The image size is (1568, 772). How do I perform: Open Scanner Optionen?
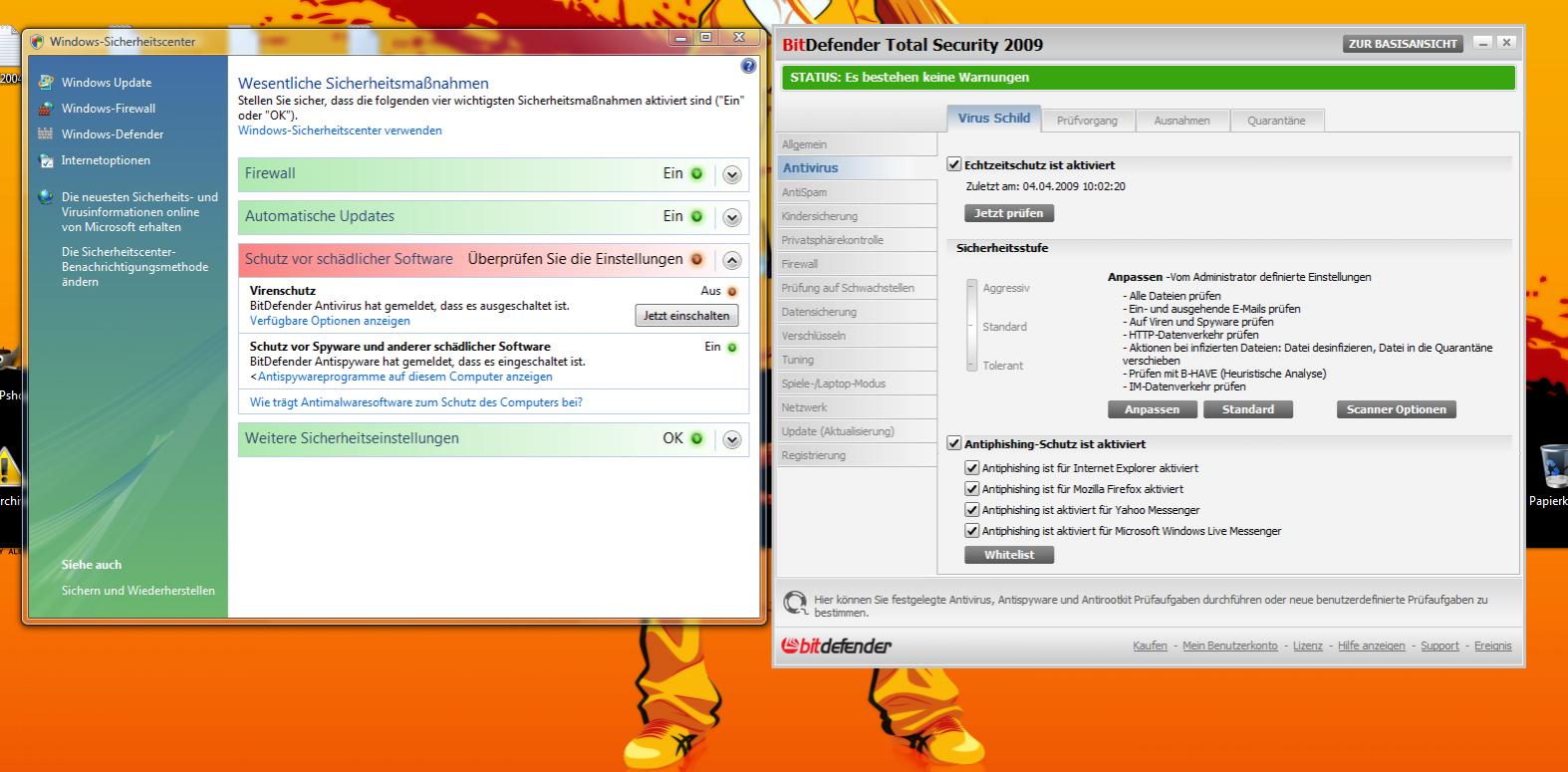click(1396, 409)
